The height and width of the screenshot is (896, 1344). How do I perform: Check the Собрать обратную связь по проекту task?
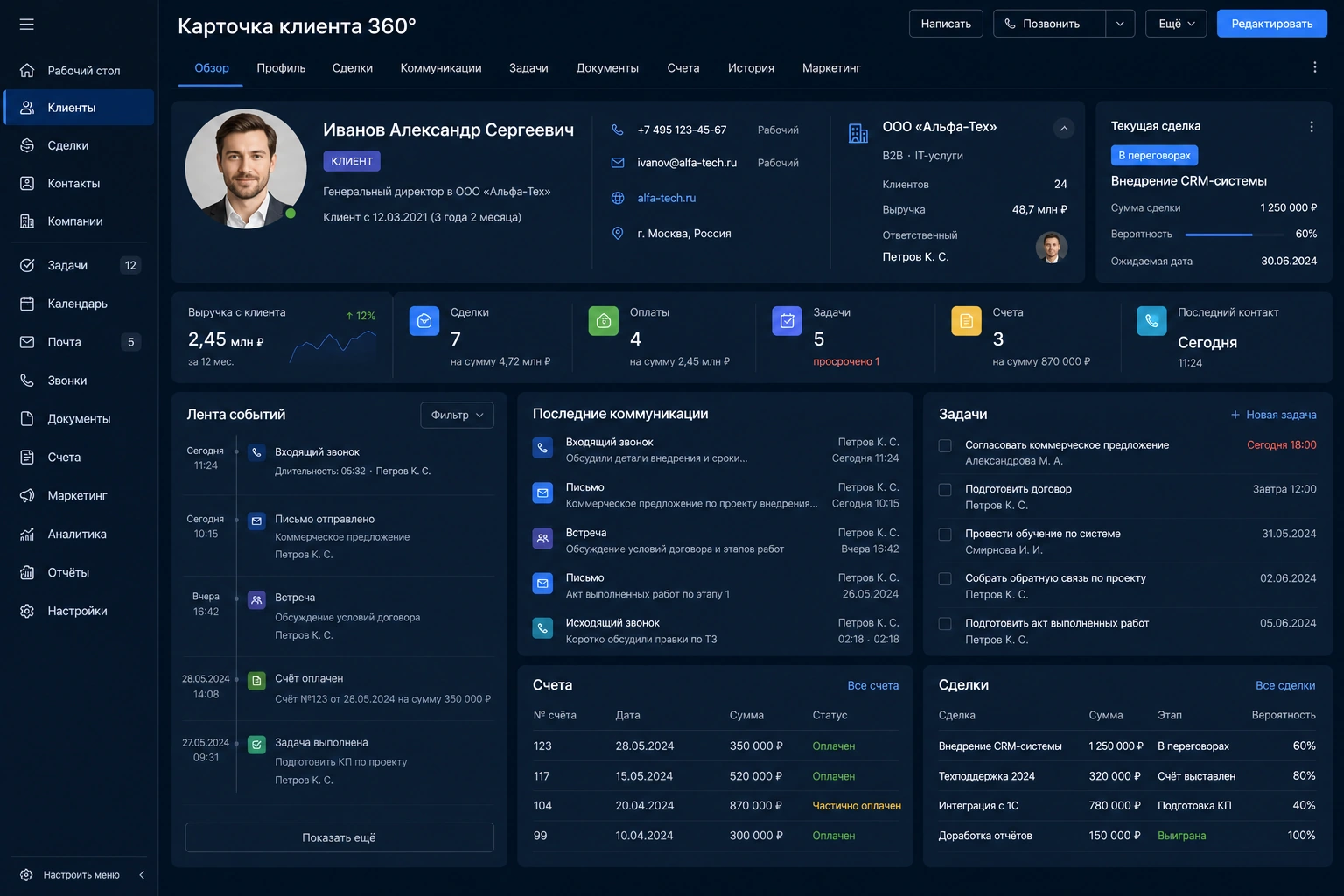point(945,579)
